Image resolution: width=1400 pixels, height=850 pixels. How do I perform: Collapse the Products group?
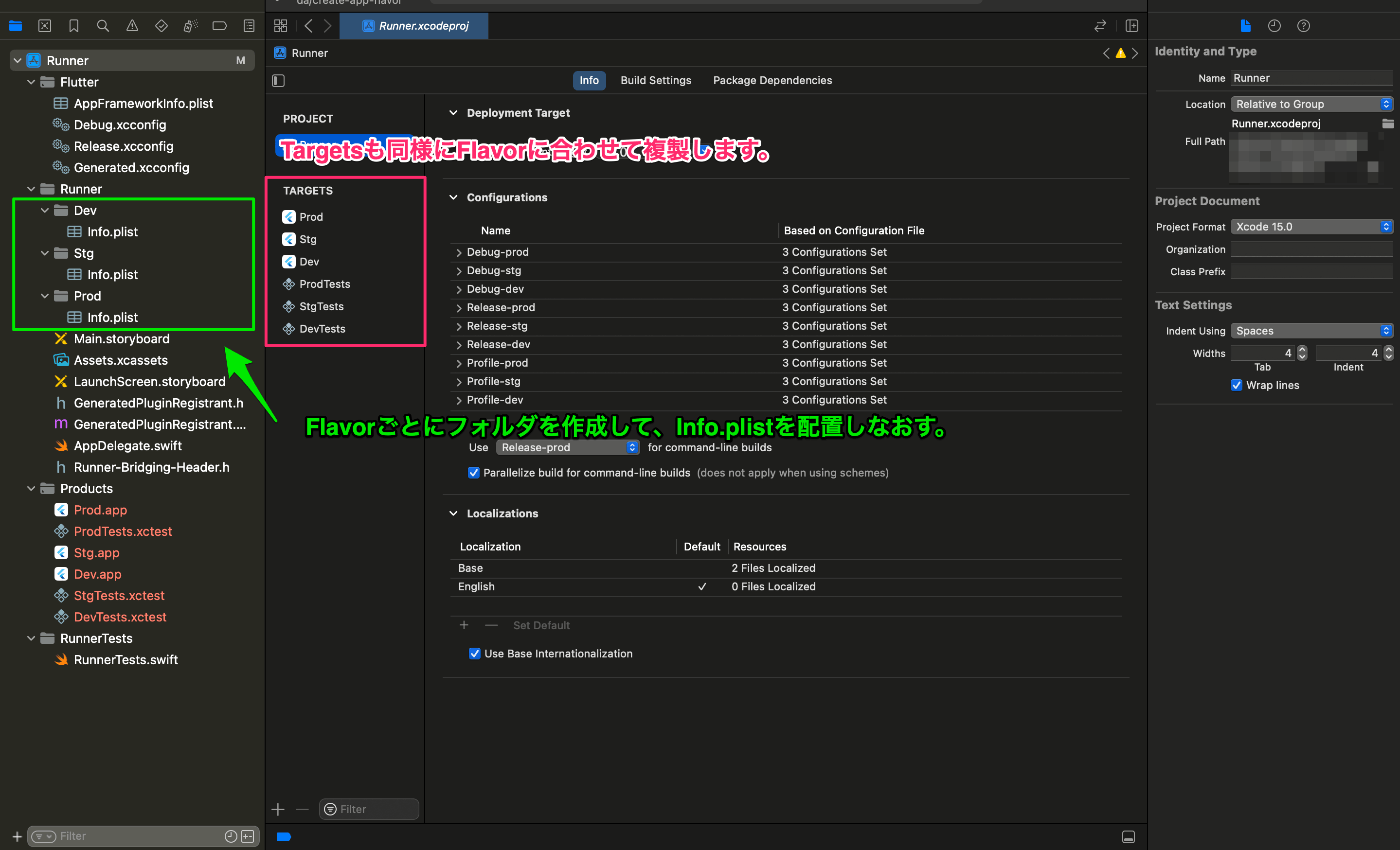(x=31, y=489)
